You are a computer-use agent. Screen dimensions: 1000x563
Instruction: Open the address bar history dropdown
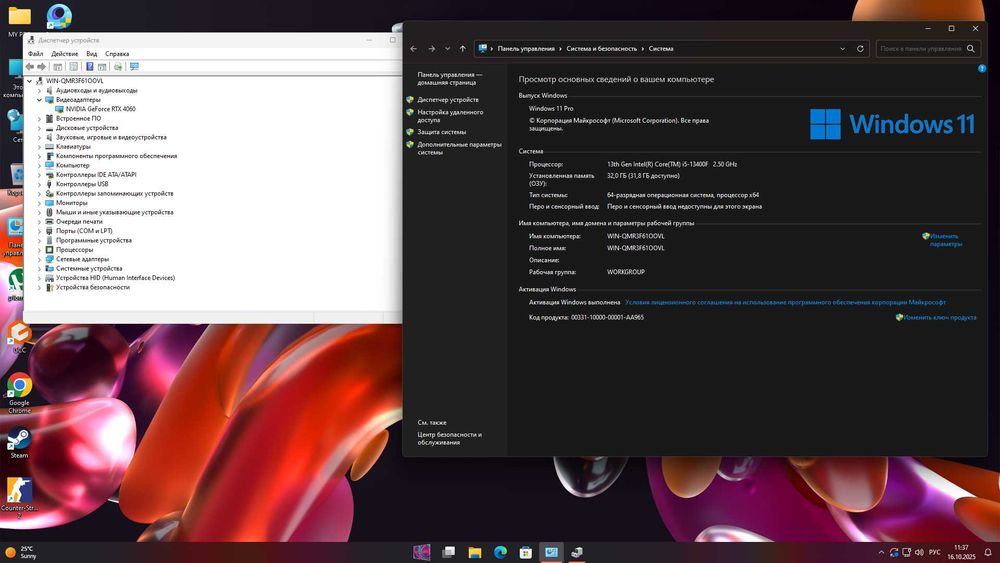(841, 48)
